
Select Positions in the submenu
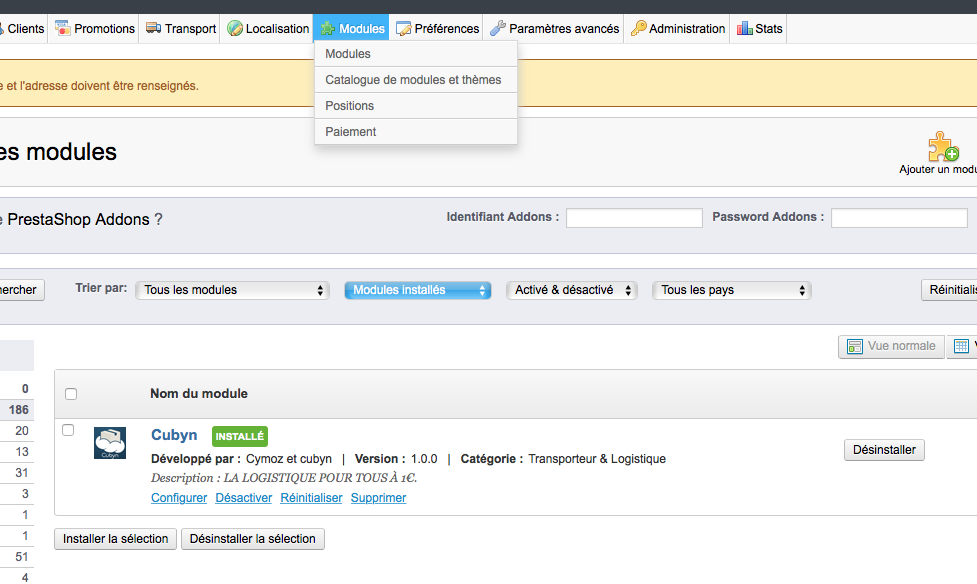coord(416,106)
